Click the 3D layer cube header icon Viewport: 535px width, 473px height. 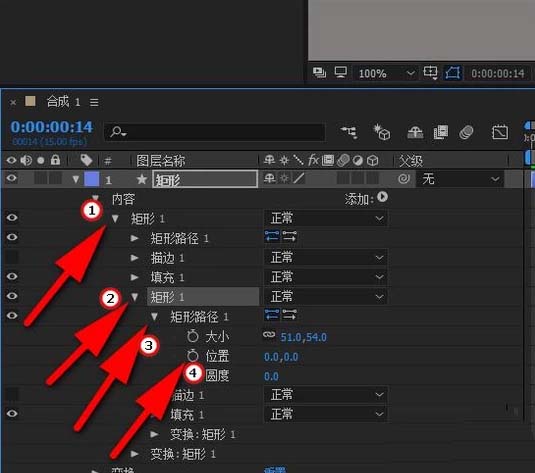[373, 160]
